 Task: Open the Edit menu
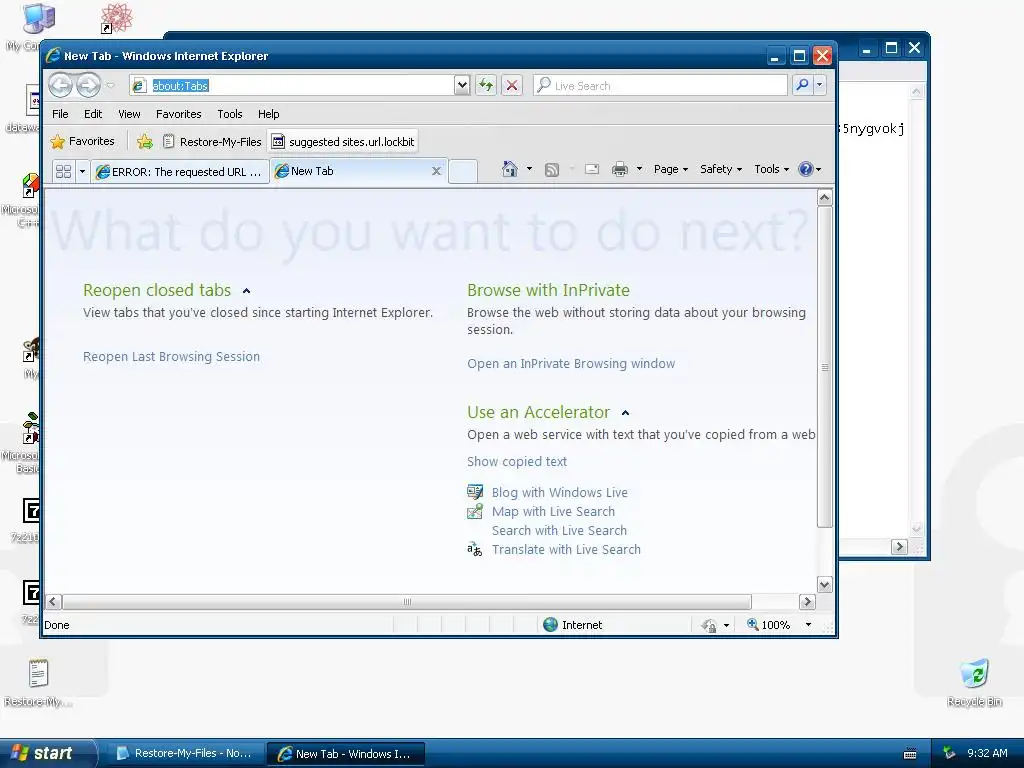(93, 114)
